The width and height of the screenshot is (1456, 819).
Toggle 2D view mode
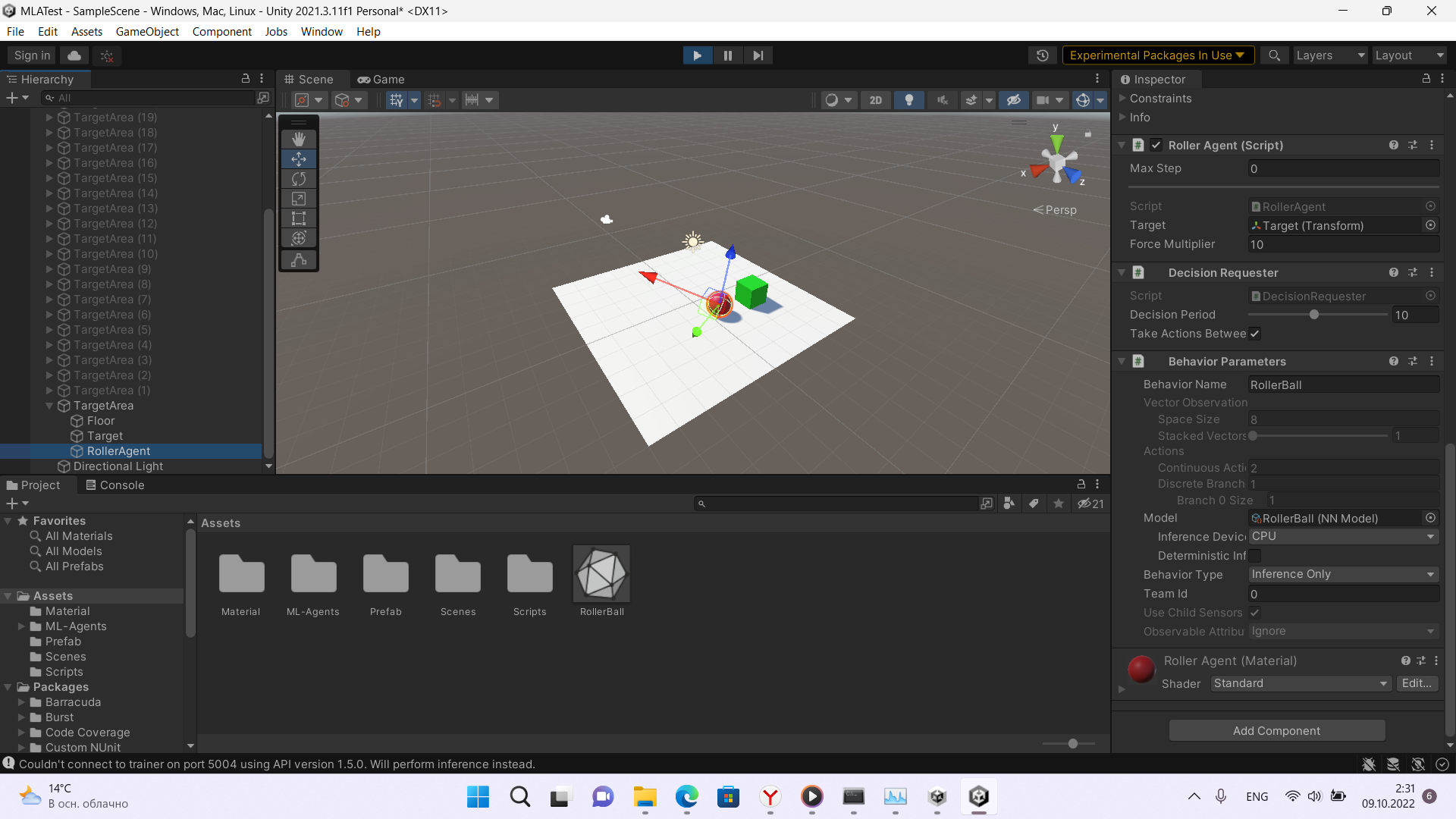[x=876, y=100]
